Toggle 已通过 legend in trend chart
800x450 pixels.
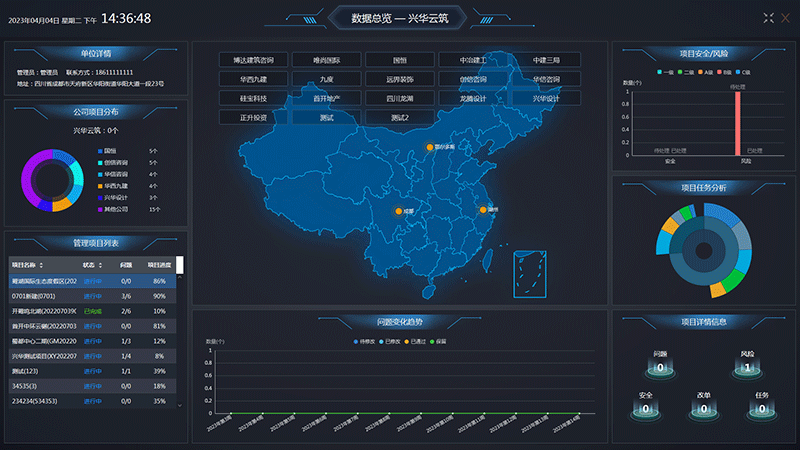415,342
